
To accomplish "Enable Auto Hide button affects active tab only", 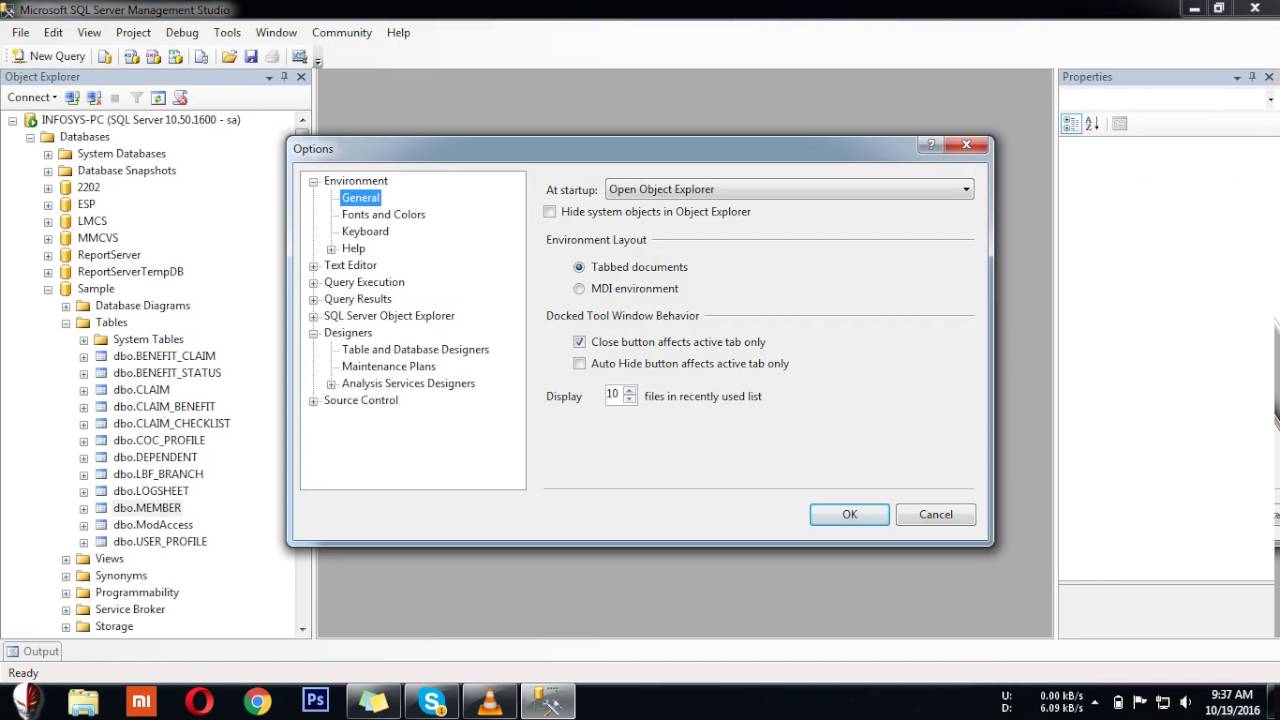I will point(579,364).
